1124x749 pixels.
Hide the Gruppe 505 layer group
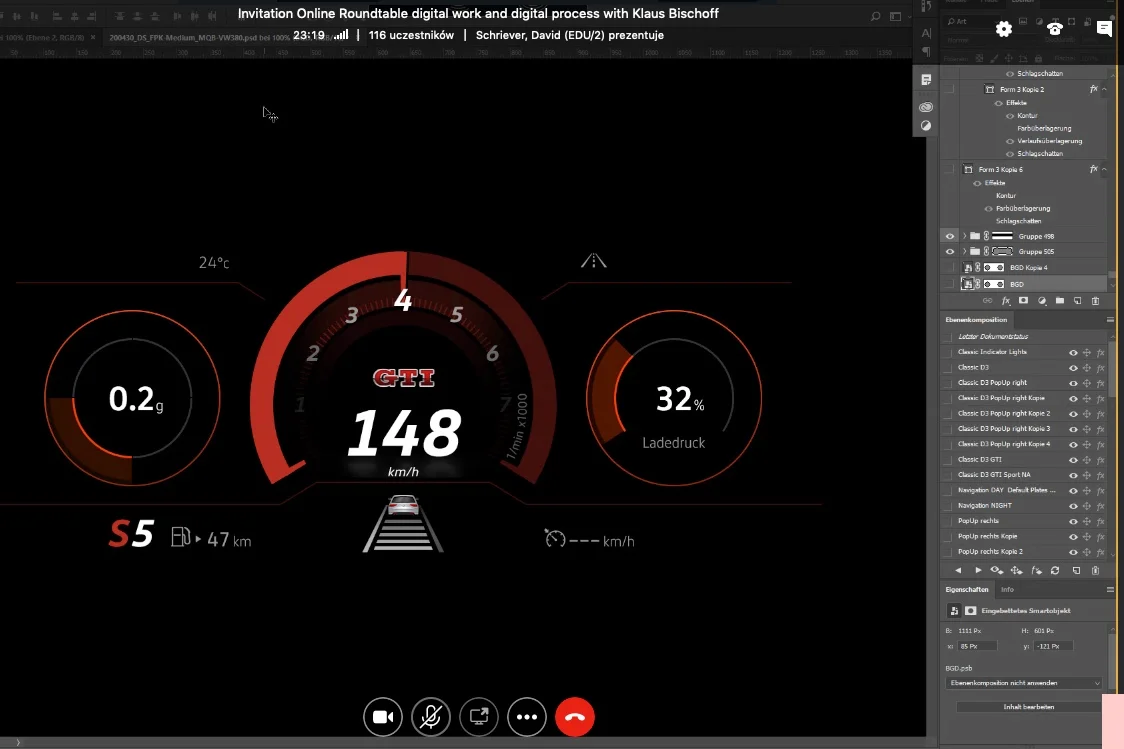click(x=950, y=252)
